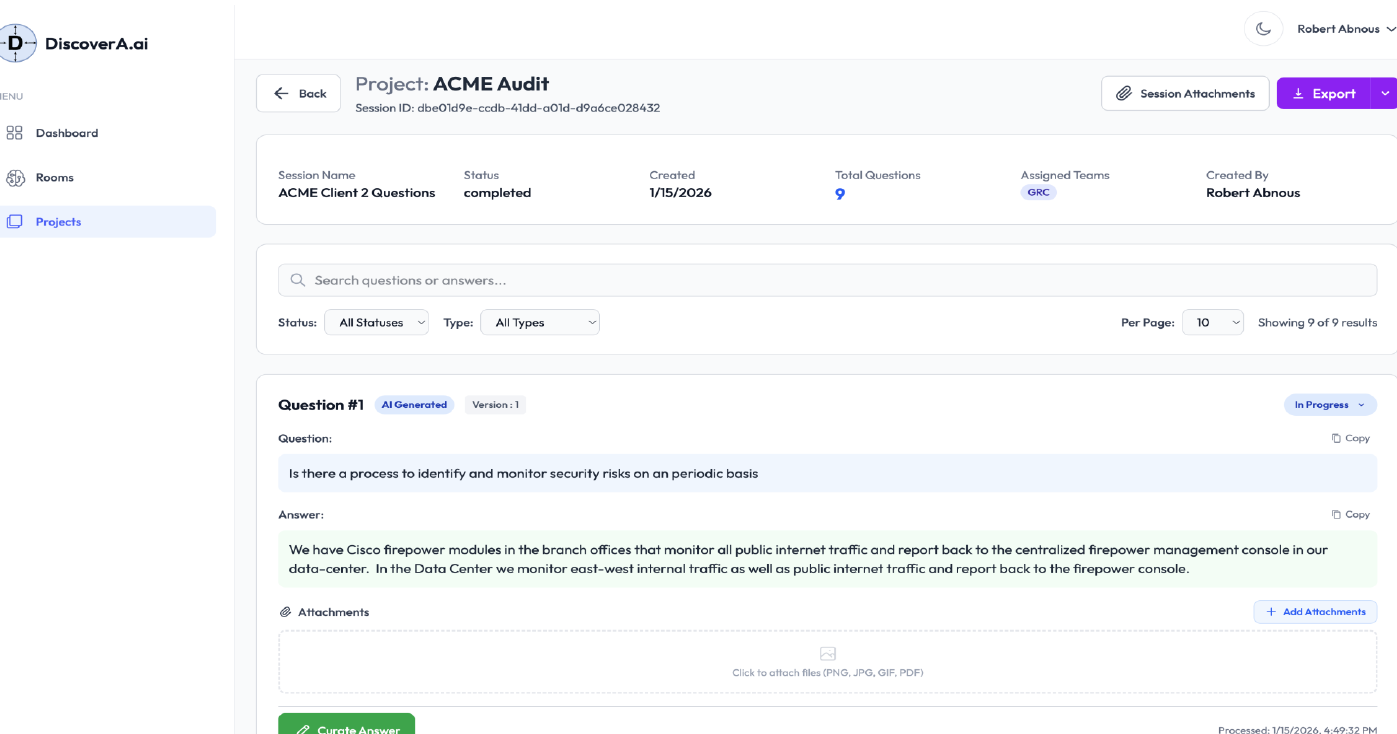
Task: Click the search magnifier icon
Action: pyautogui.click(x=298, y=280)
